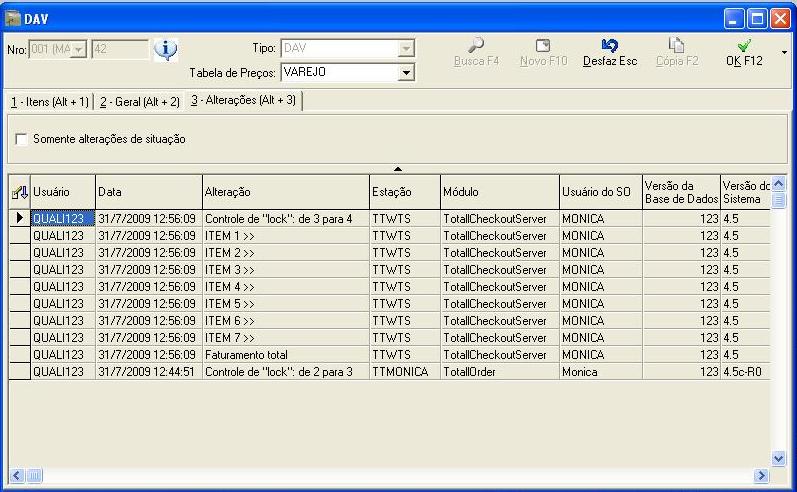The height and width of the screenshot is (492, 797).
Task: Sort by the Data column header
Action: point(148,191)
